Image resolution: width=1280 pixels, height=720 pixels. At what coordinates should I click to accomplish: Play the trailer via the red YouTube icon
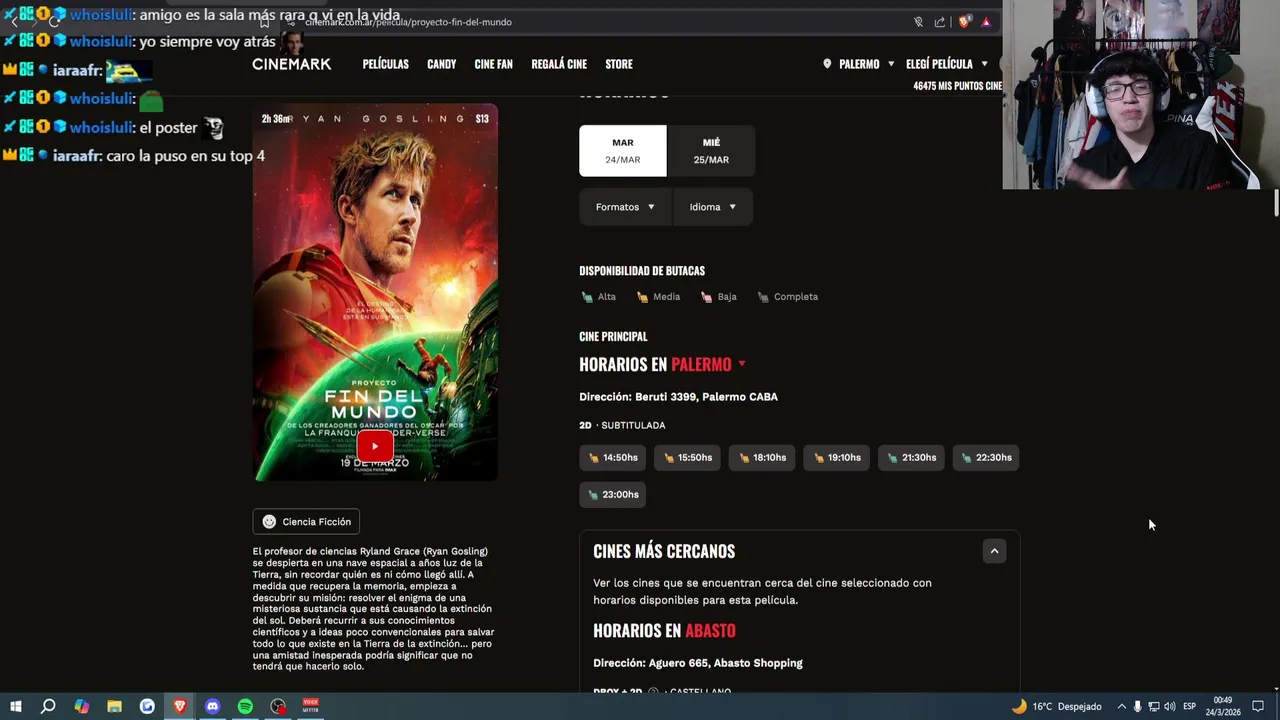coord(375,447)
